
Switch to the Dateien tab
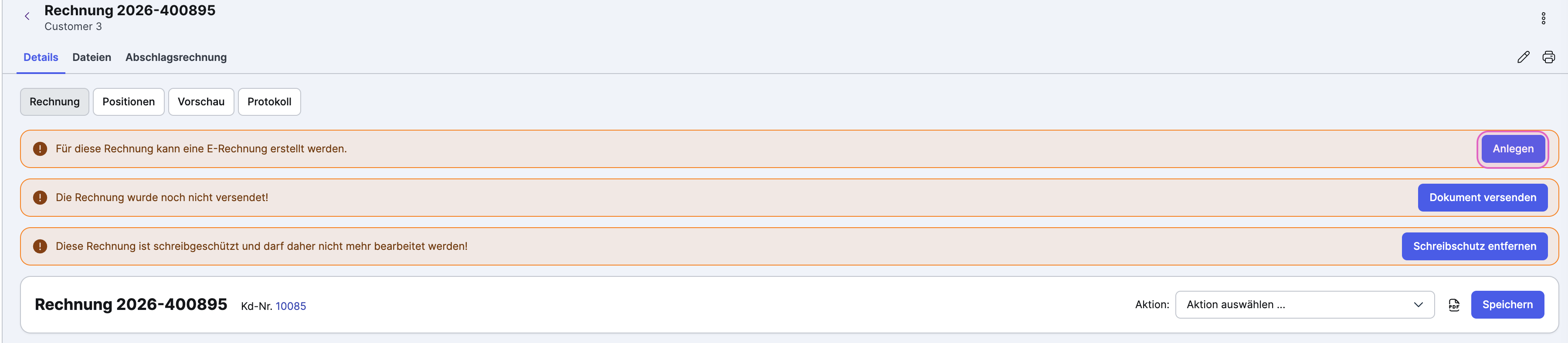tap(92, 57)
